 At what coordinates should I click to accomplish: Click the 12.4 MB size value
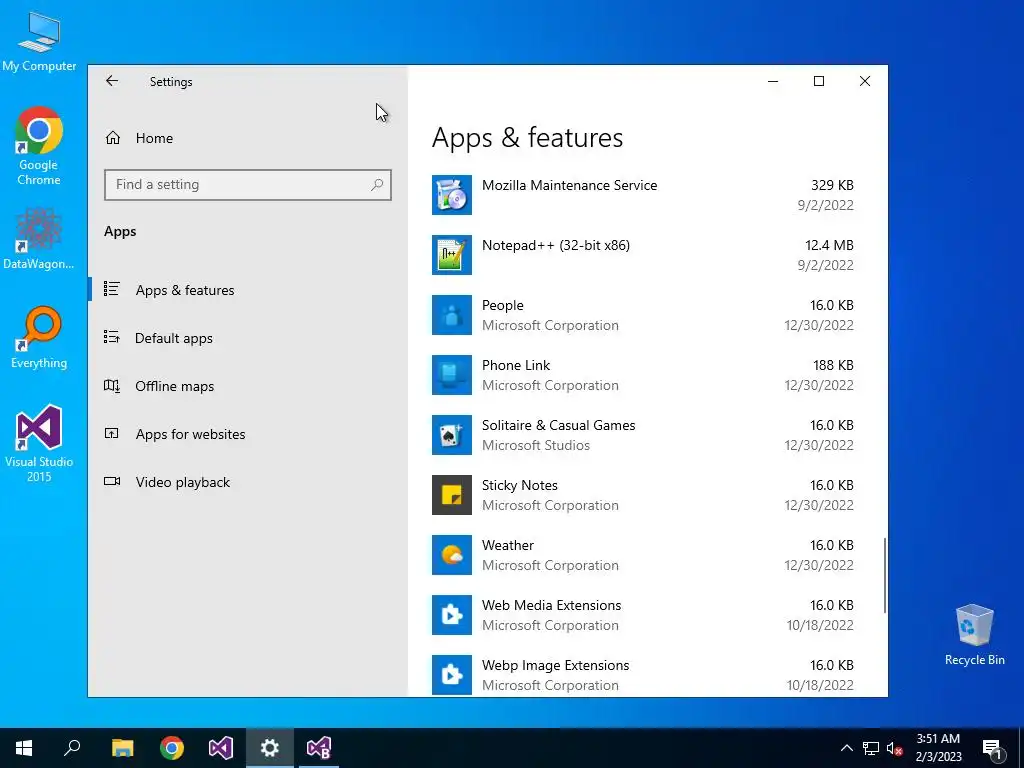pyautogui.click(x=829, y=245)
